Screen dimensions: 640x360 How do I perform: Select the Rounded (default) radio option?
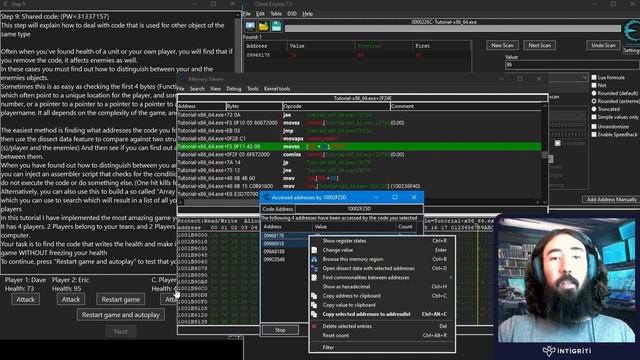click(594, 93)
